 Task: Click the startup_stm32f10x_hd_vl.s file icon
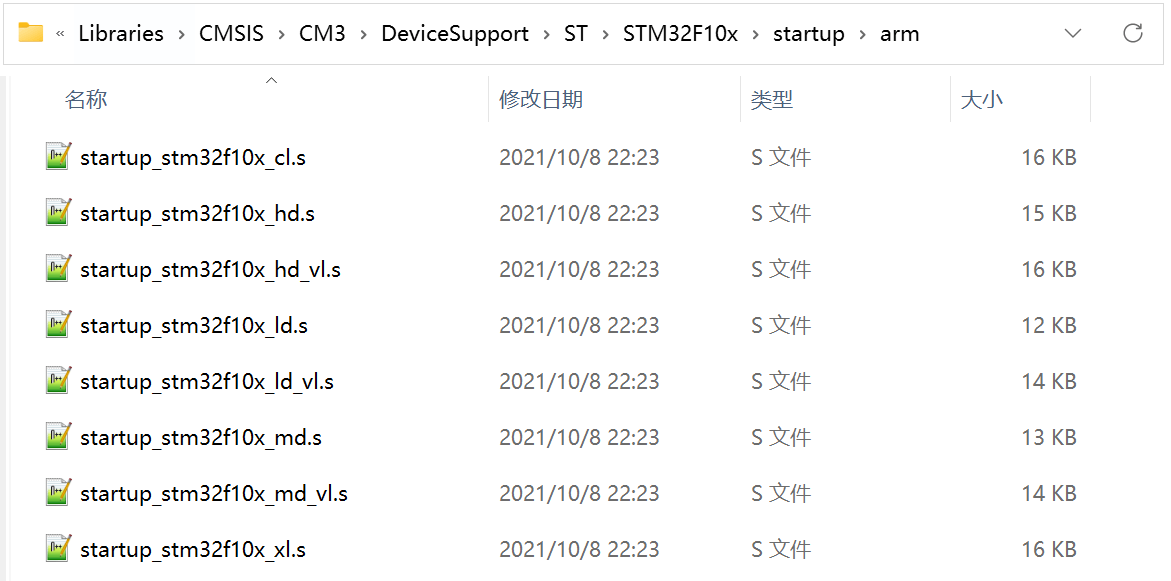pos(59,268)
